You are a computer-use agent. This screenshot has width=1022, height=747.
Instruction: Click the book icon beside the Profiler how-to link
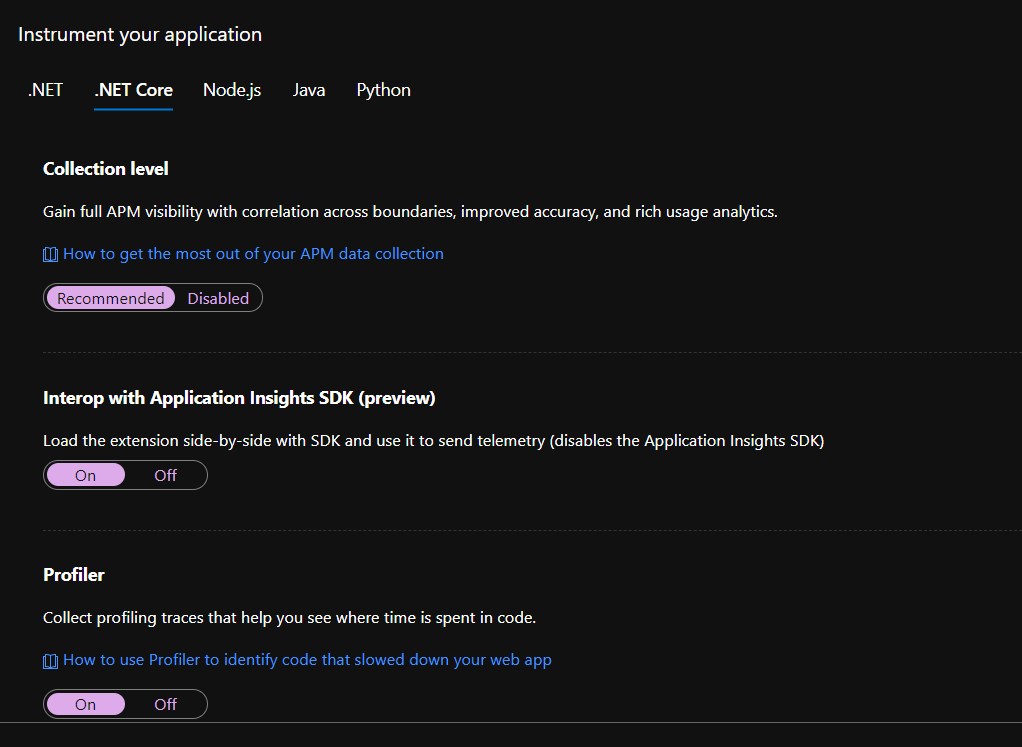pyautogui.click(x=50, y=660)
